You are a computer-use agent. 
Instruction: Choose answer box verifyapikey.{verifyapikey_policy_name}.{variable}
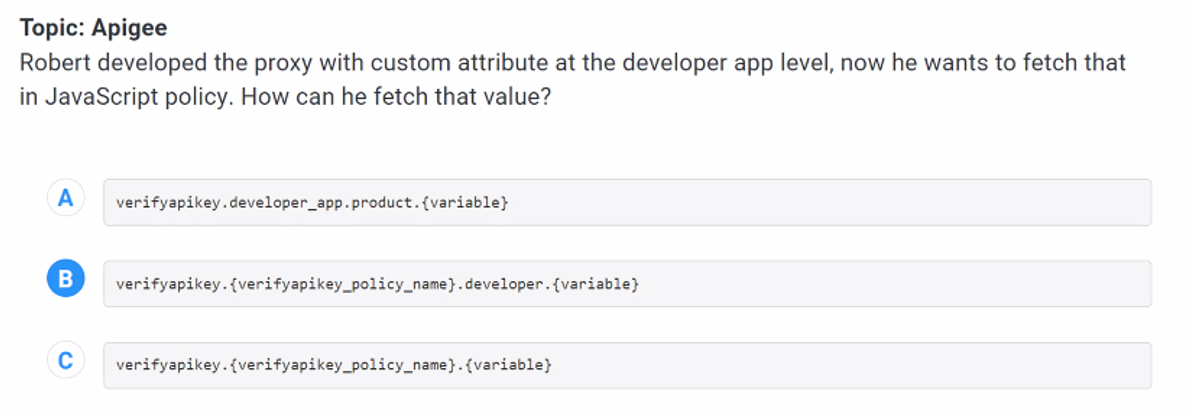click(x=627, y=365)
